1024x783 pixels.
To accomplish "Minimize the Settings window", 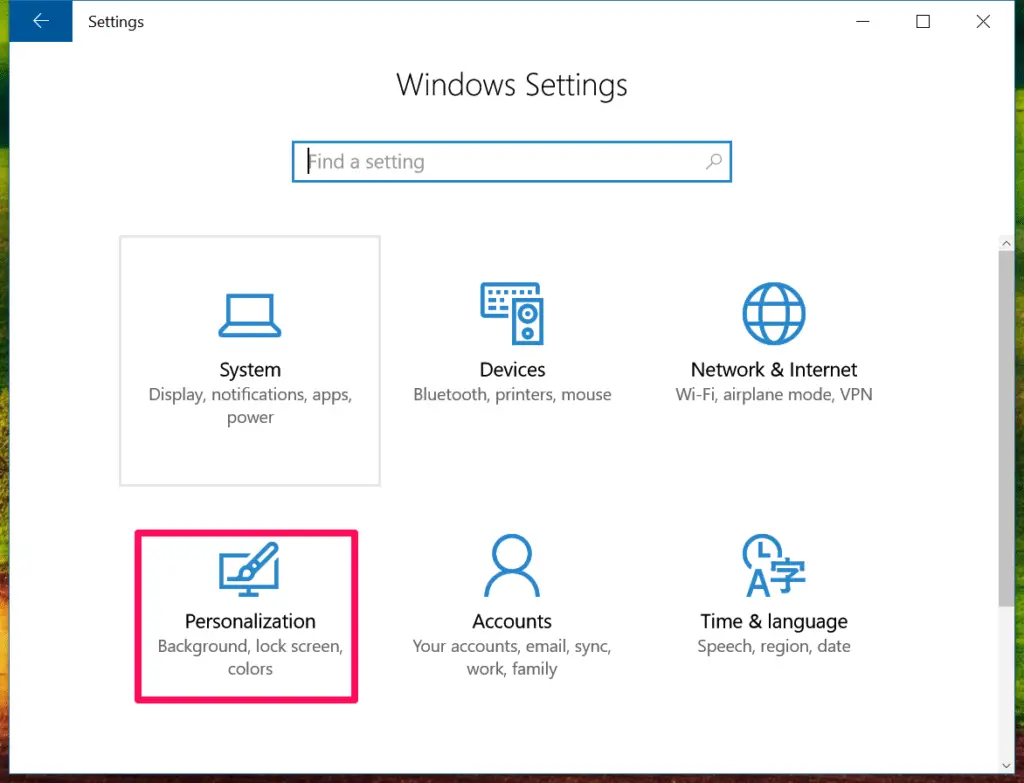I will click(862, 21).
